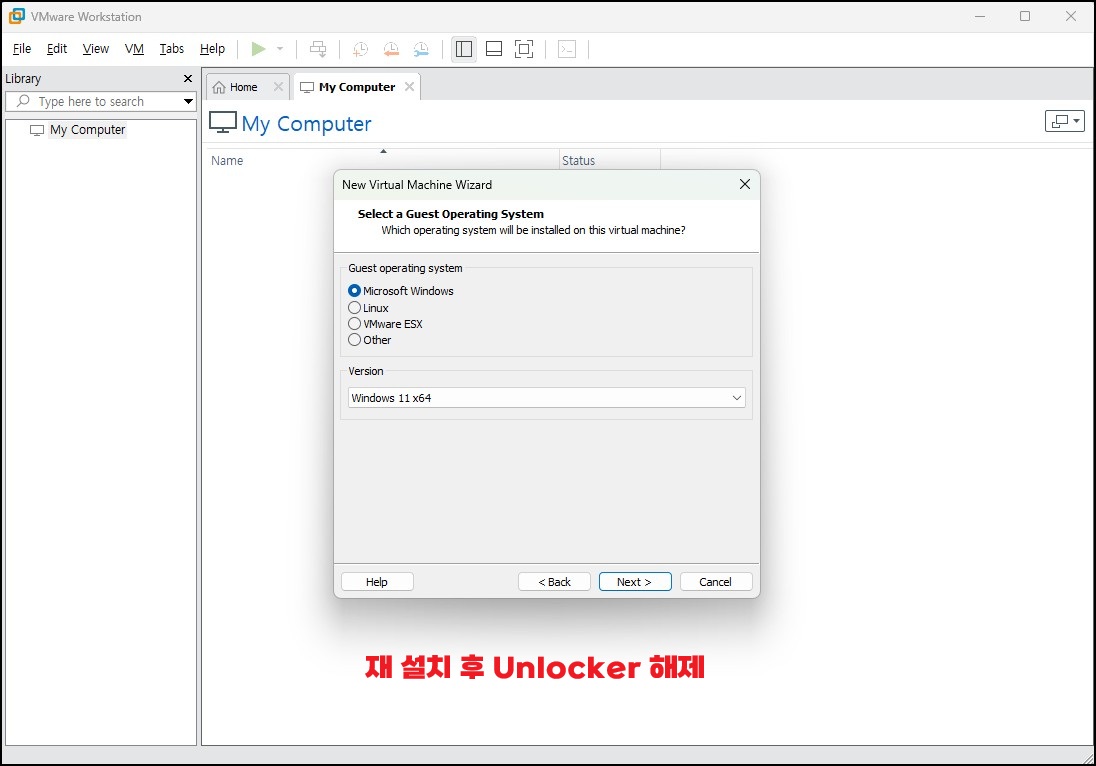Image resolution: width=1096 pixels, height=766 pixels.
Task: Click the green Power On play icon
Action: 259,49
